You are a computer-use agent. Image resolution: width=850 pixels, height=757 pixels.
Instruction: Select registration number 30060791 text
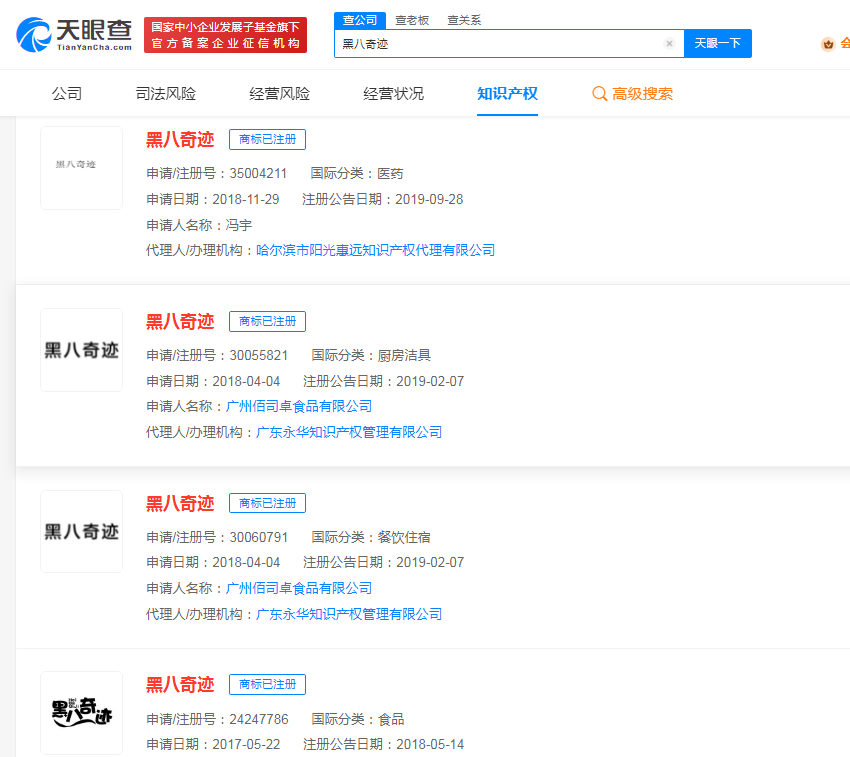[x=259, y=537]
